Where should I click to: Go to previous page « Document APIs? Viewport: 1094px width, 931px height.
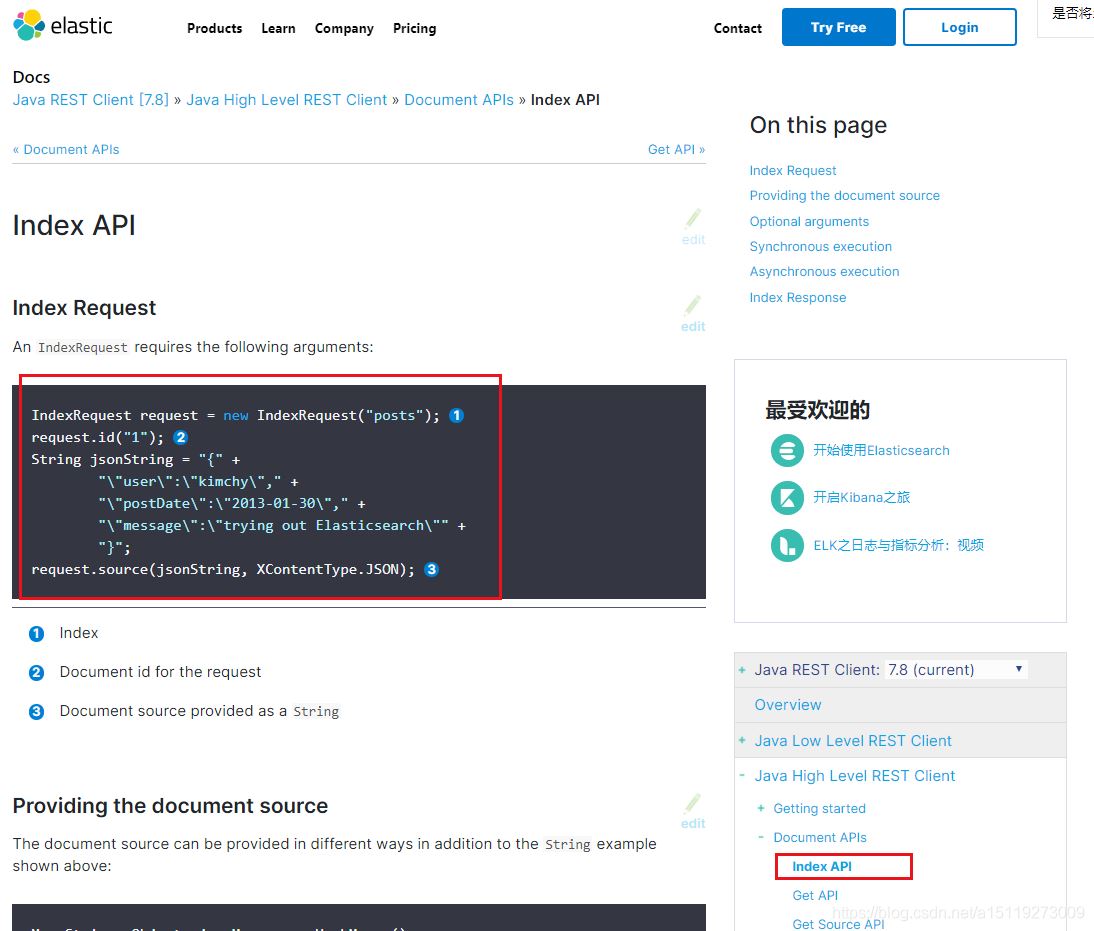(66, 149)
